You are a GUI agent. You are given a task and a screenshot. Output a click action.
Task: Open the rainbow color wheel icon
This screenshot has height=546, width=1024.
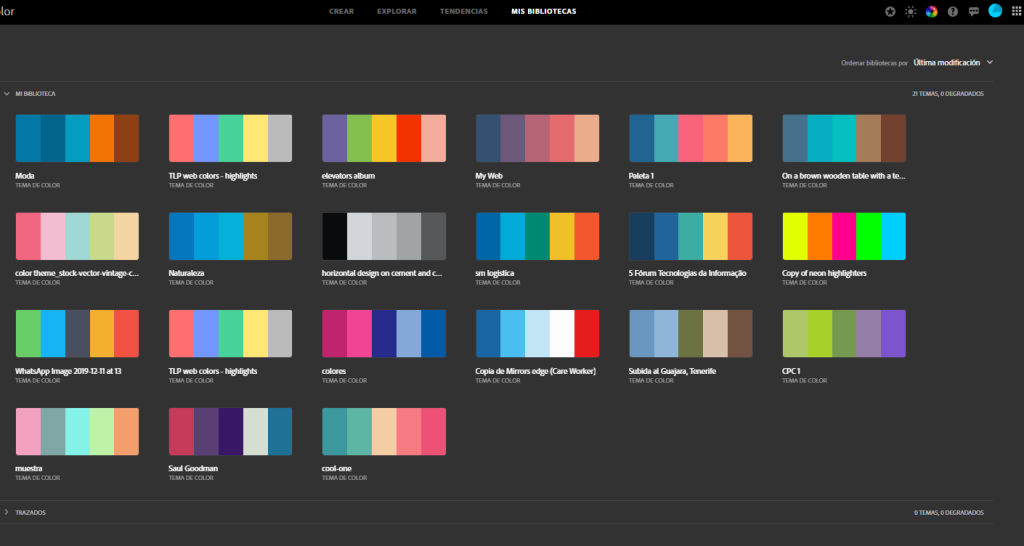click(932, 11)
